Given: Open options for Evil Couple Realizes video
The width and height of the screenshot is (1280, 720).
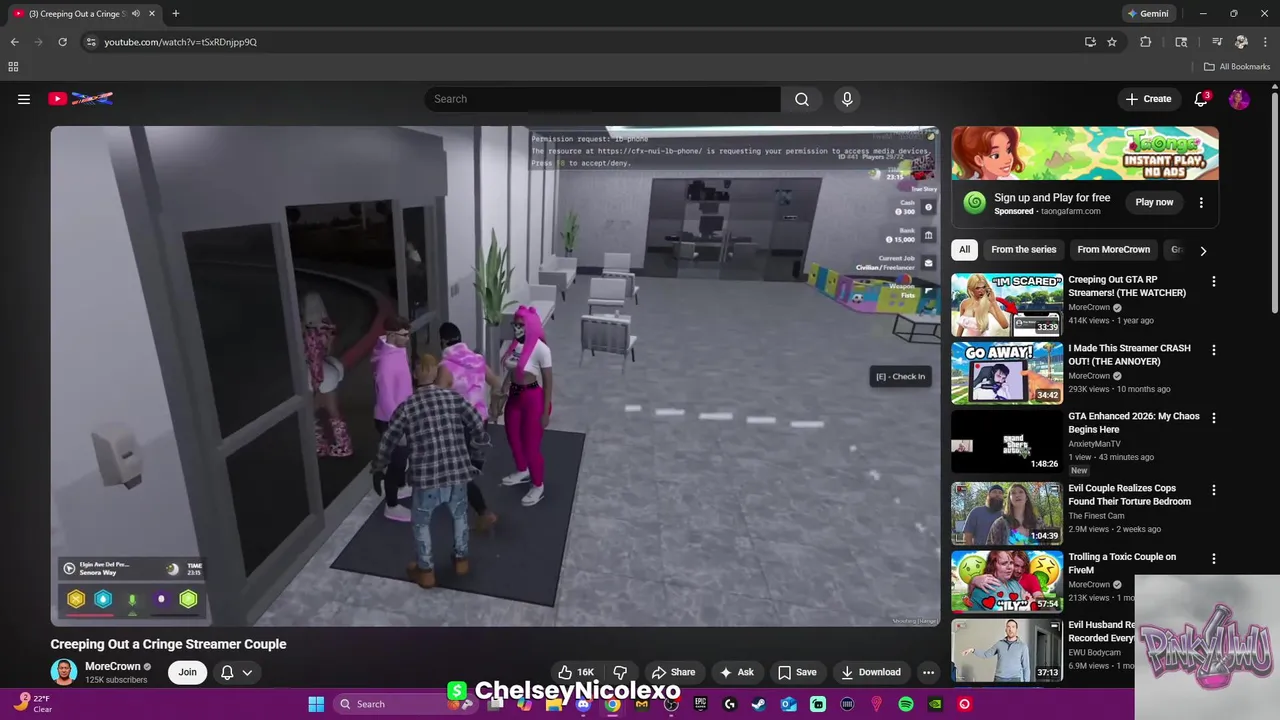Looking at the screenshot, I should coord(1213,490).
